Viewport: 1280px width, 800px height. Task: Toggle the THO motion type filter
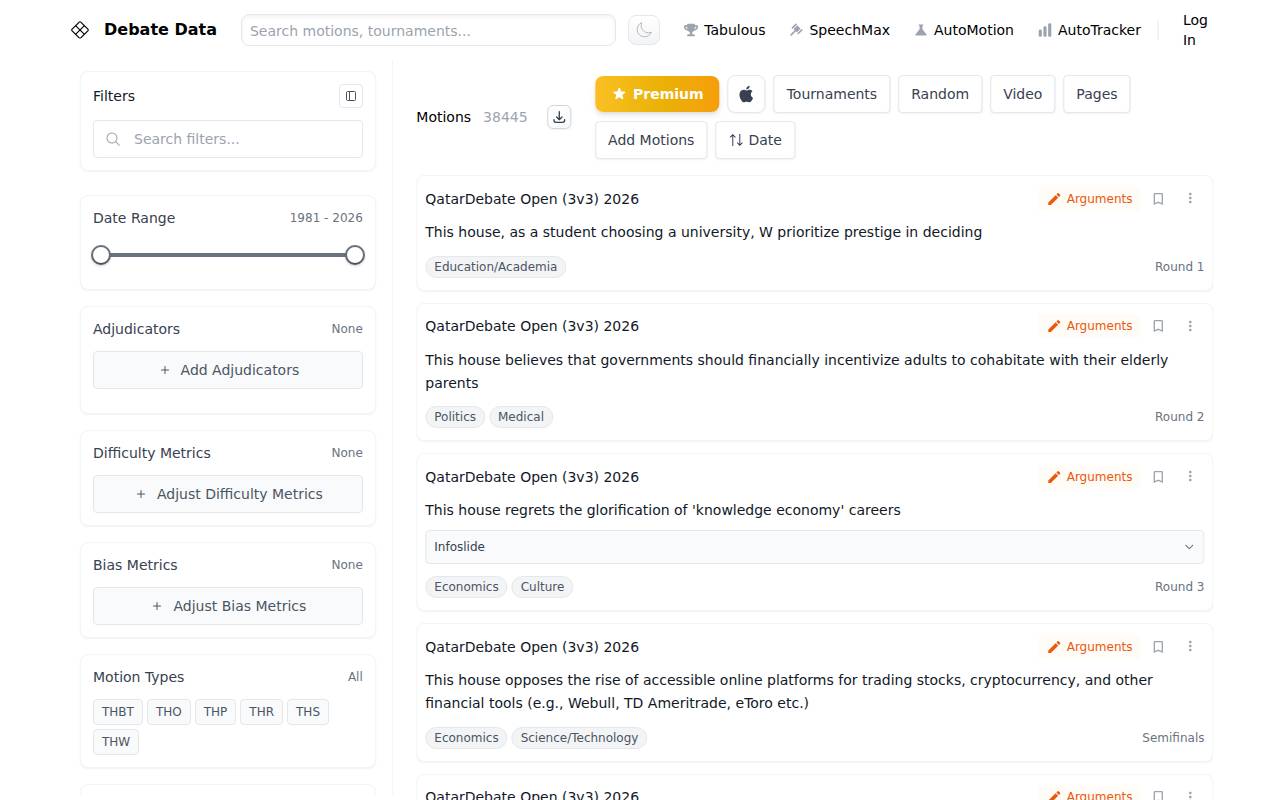click(x=169, y=712)
